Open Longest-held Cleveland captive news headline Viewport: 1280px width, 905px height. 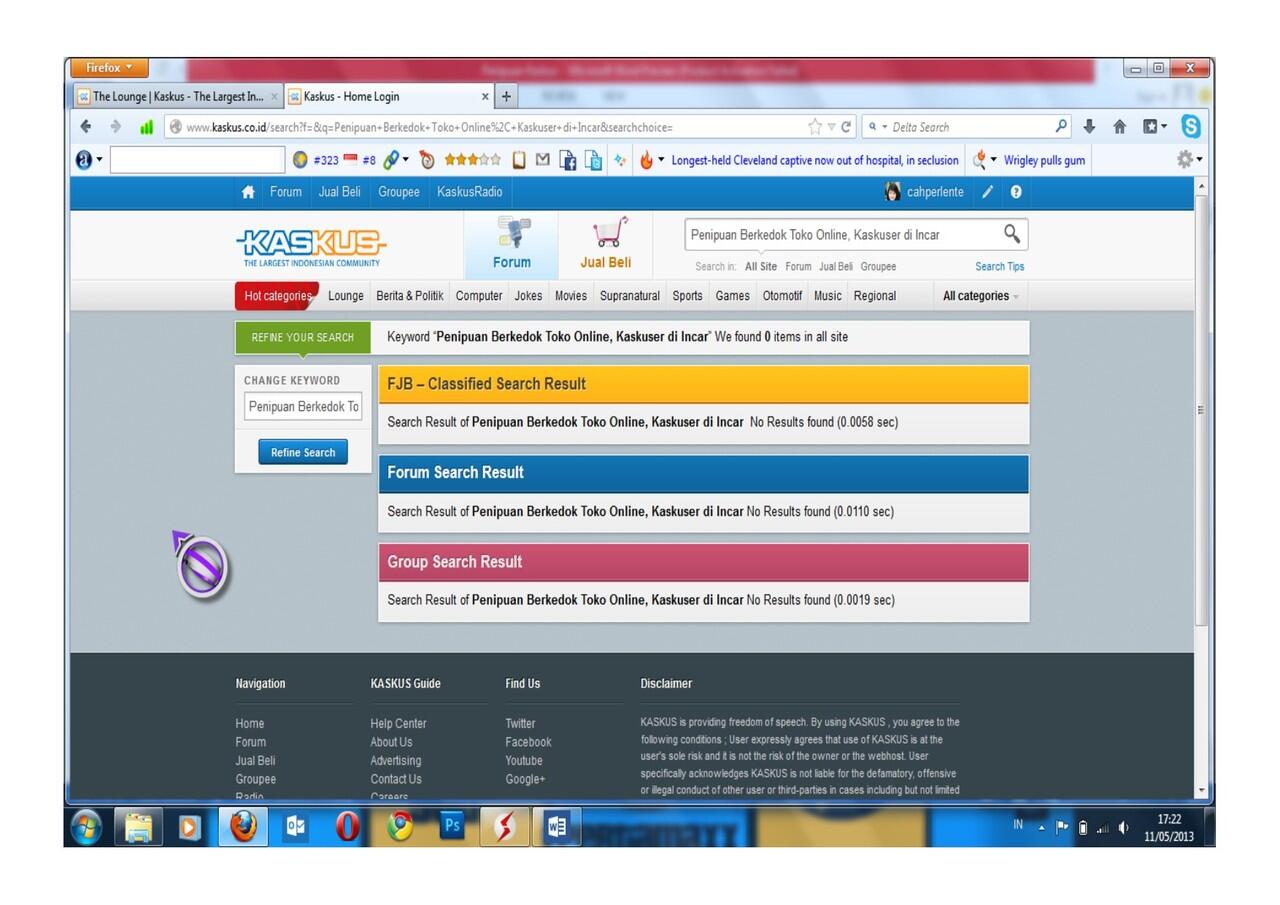(x=815, y=160)
